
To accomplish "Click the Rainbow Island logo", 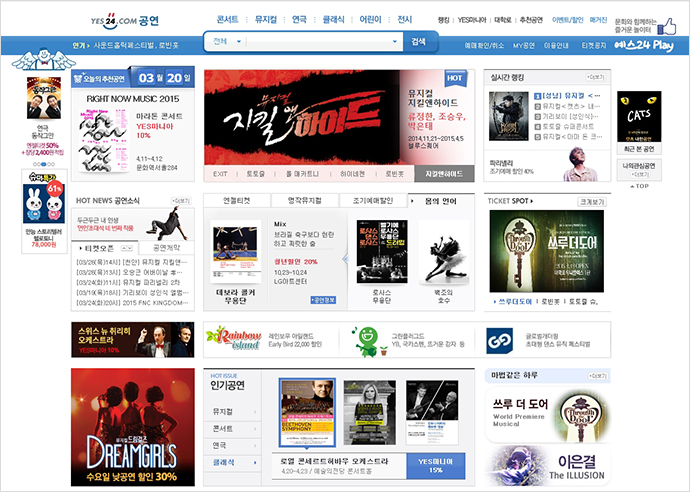I will pyautogui.click(x=233, y=338).
